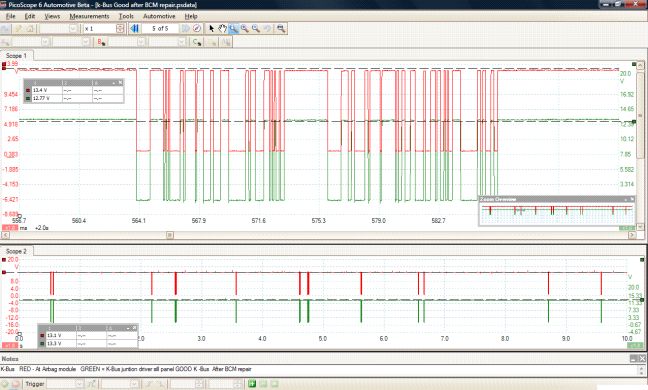Open the buffer navigator compass icon

tap(197, 29)
